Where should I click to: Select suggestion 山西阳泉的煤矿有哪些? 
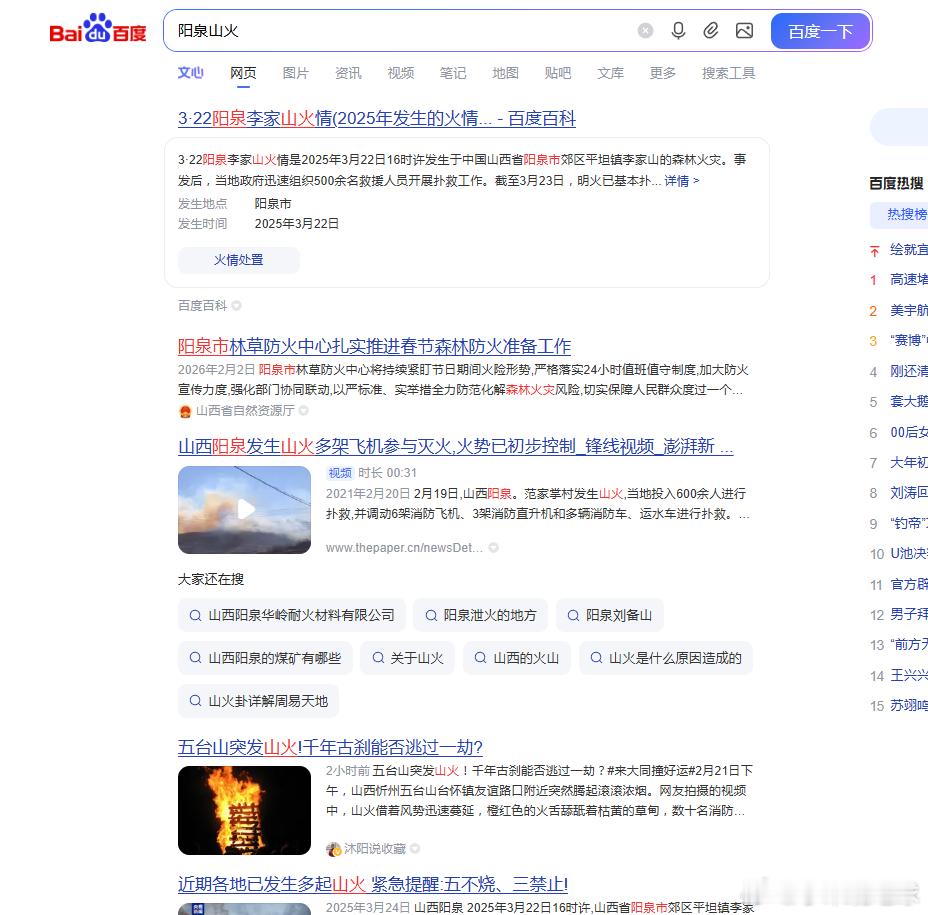[x=265, y=658]
